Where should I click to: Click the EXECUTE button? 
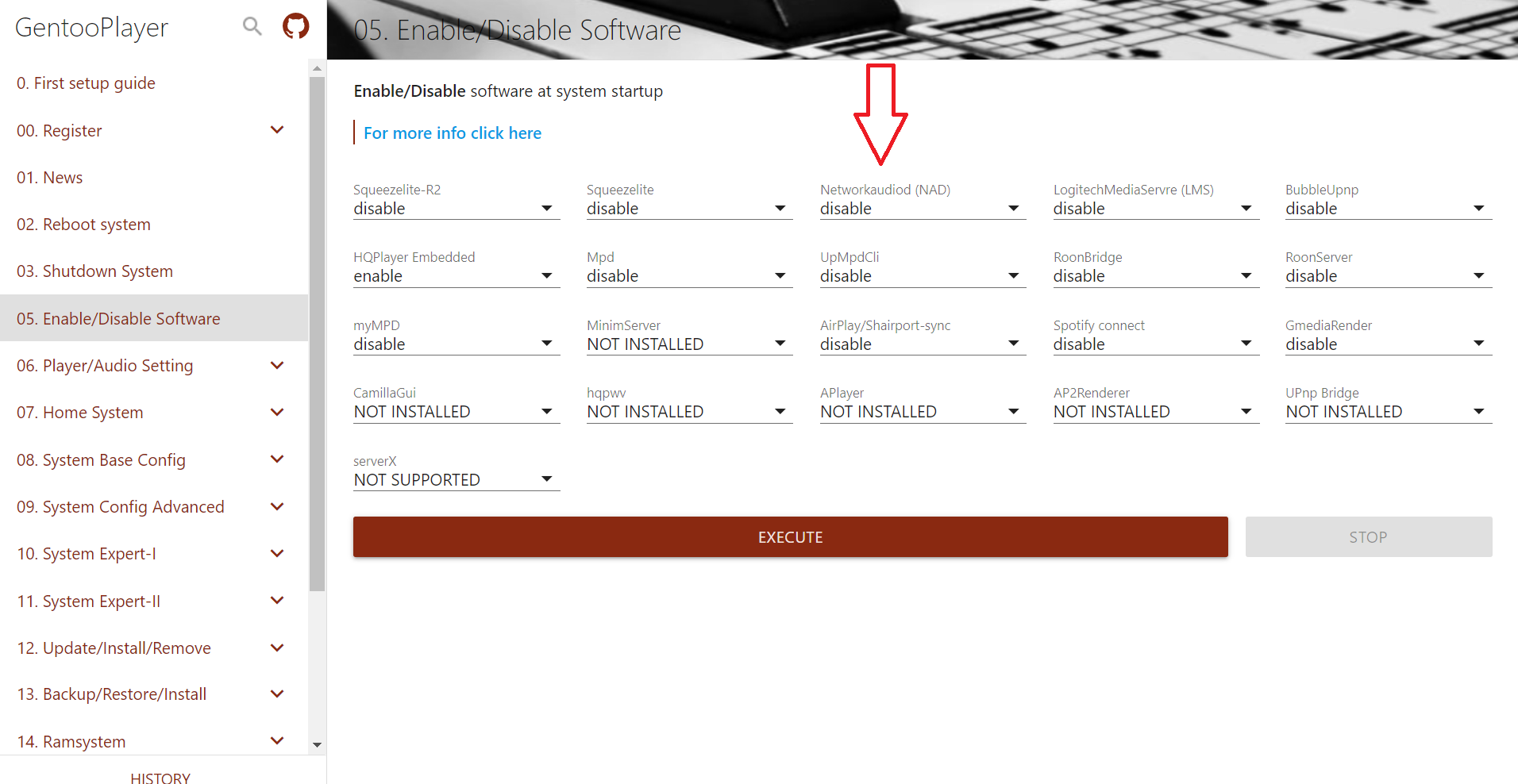(790, 537)
